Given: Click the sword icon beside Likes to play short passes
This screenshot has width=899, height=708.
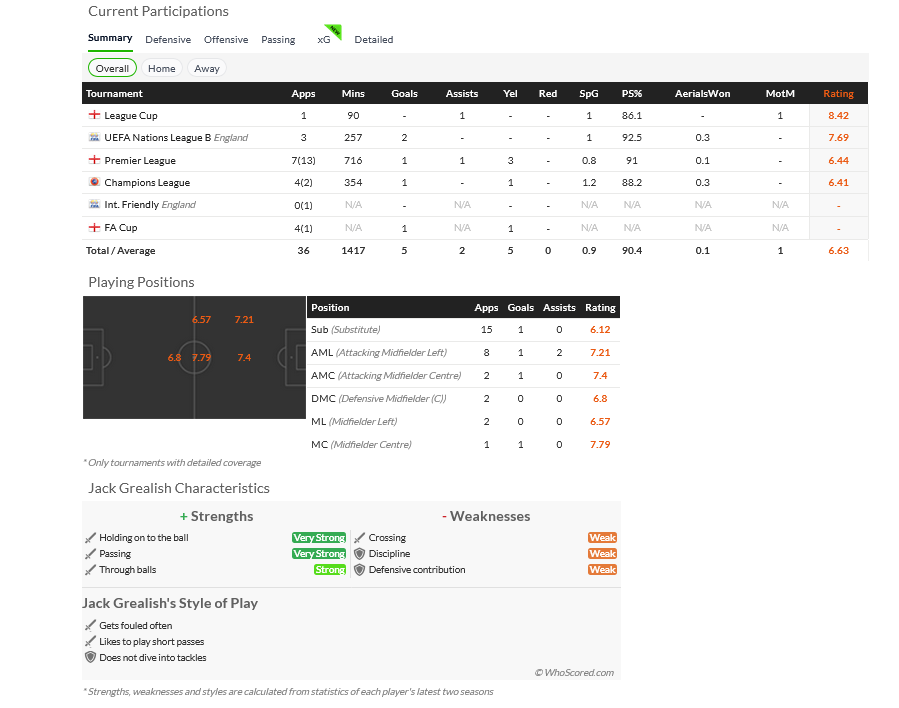Looking at the screenshot, I should [x=90, y=641].
